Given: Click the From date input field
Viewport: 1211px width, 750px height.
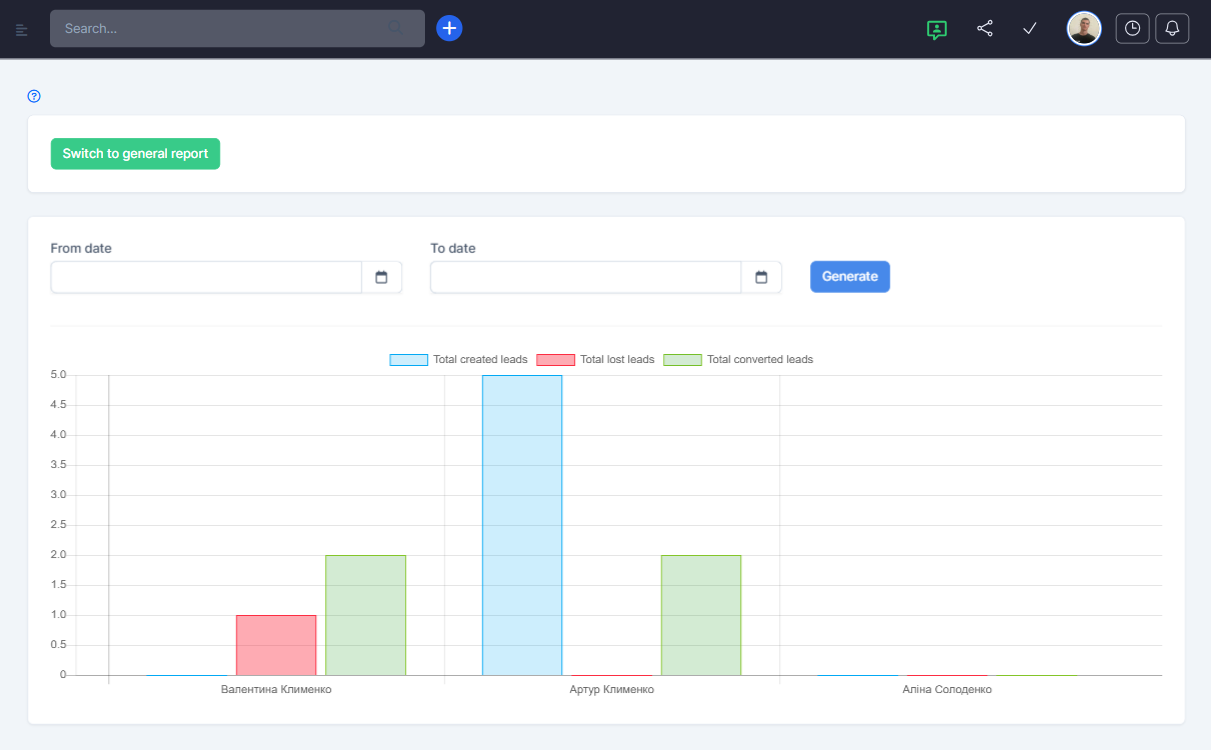Looking at the screenshot, I should click(x=206, y=277).
